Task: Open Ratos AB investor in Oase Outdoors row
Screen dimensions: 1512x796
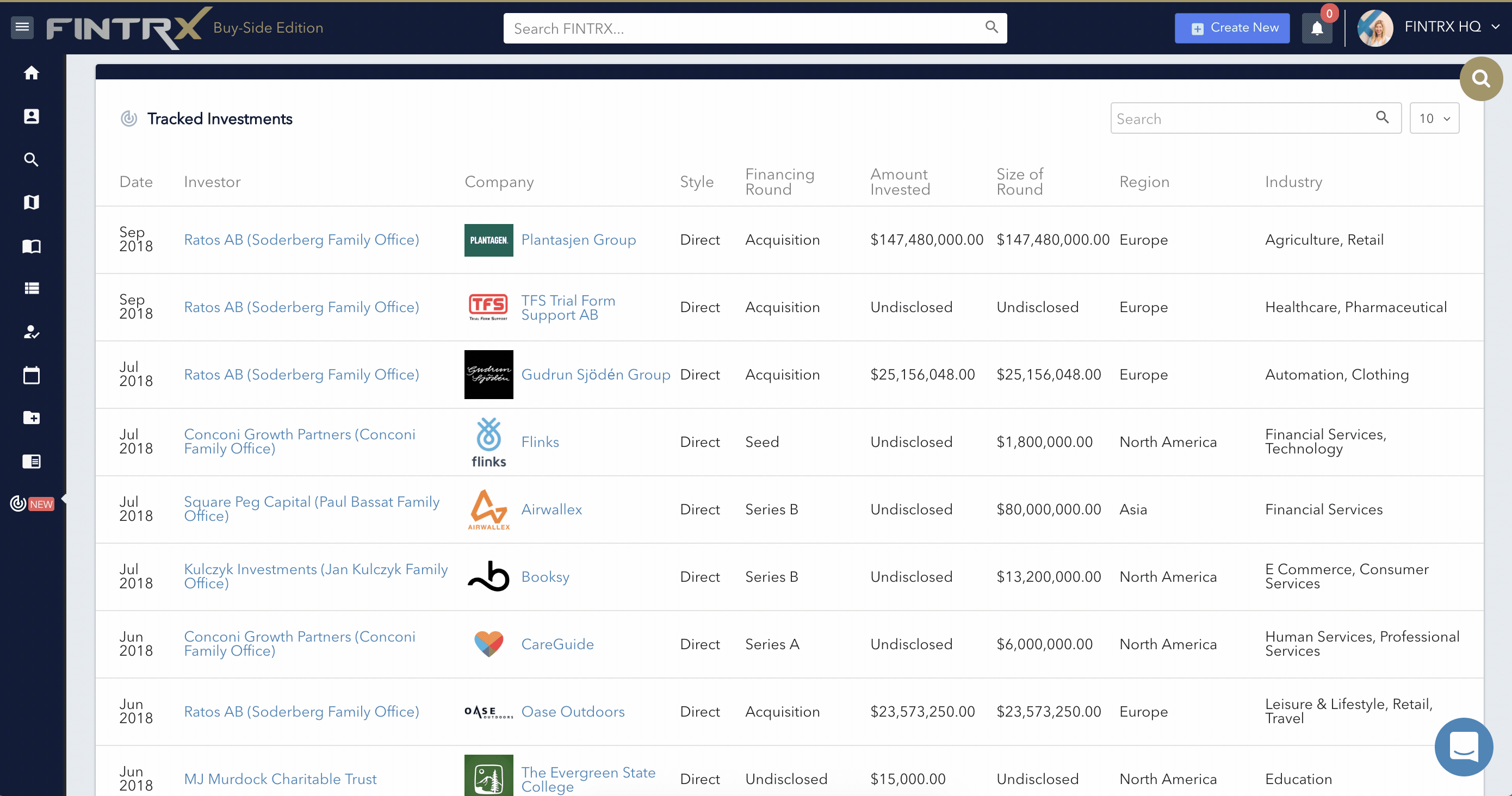Action: [302, 712]
